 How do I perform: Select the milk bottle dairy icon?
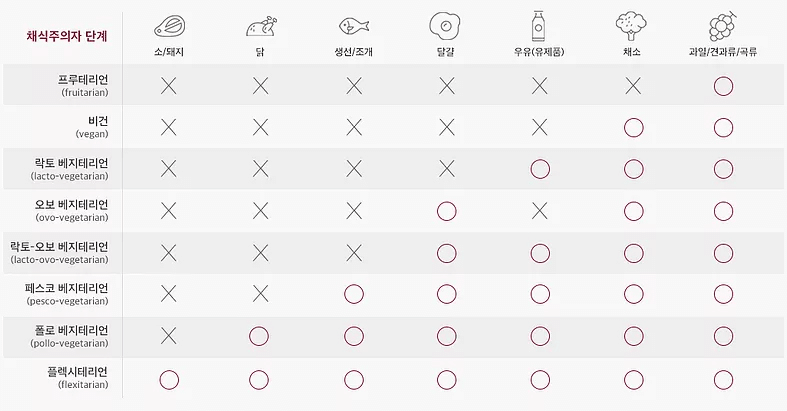coord(539,24)
